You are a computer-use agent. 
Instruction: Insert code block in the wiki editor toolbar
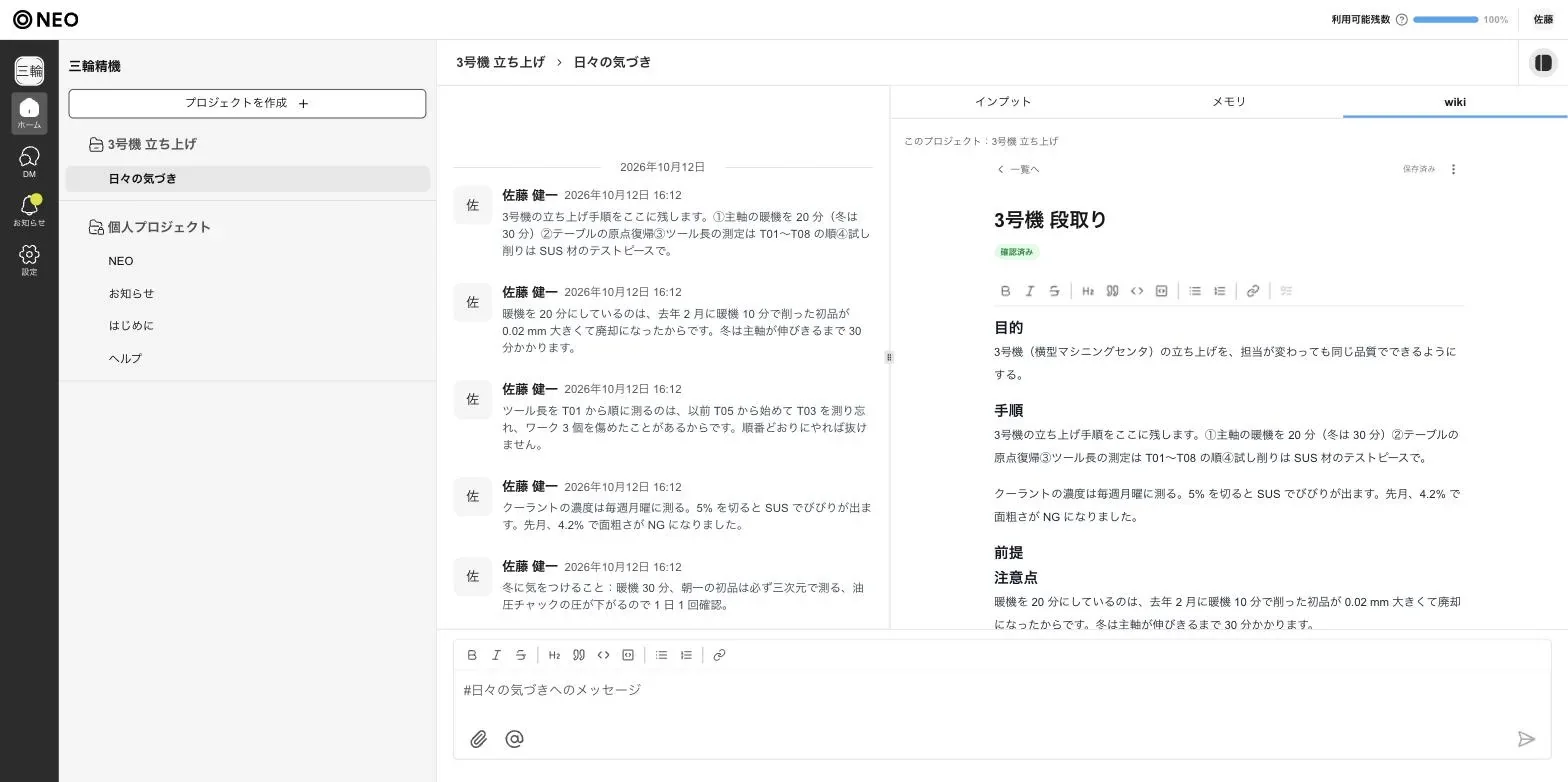[1161, 291]
